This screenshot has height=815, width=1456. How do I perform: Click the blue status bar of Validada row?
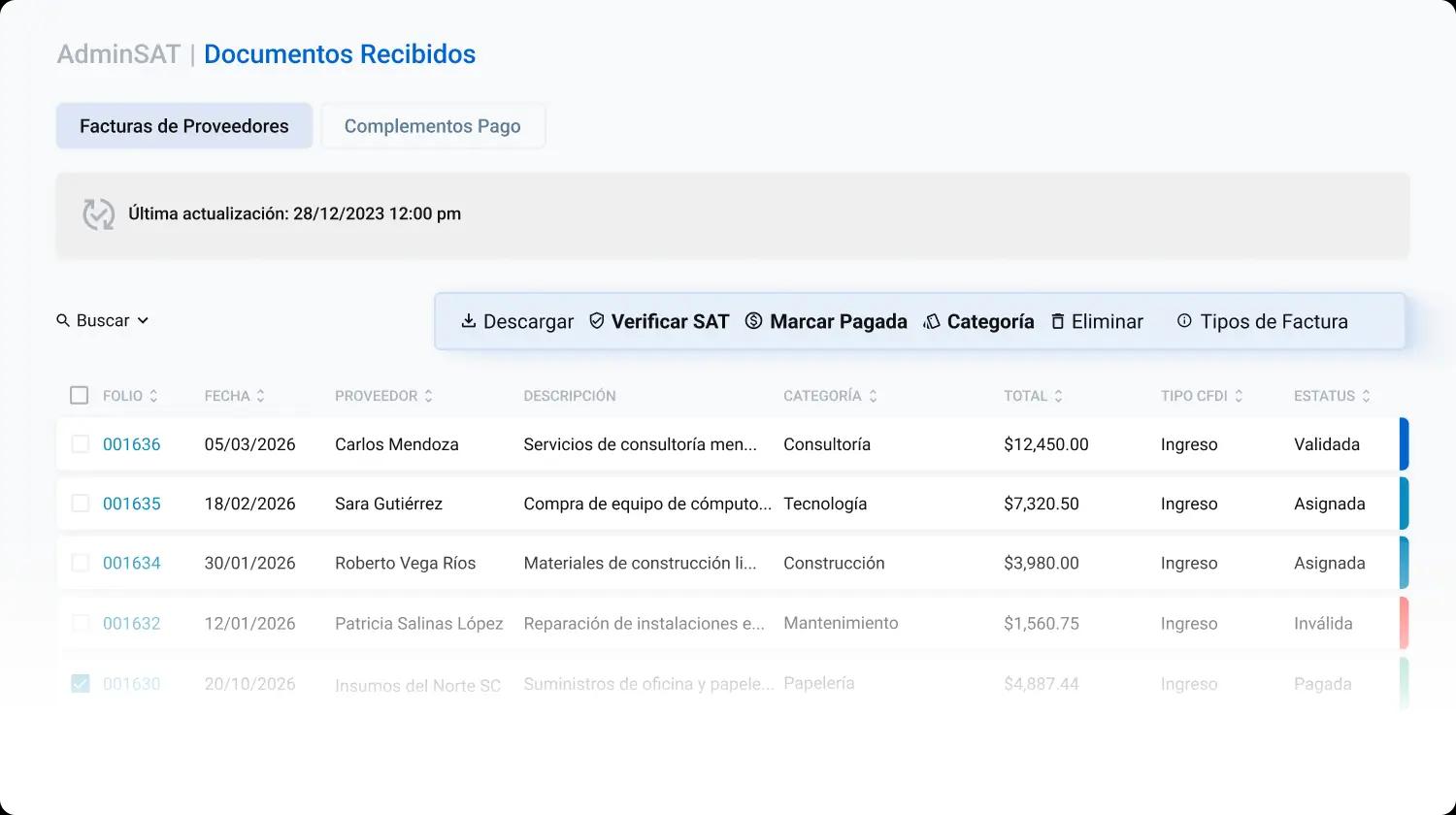[1404, 444]
